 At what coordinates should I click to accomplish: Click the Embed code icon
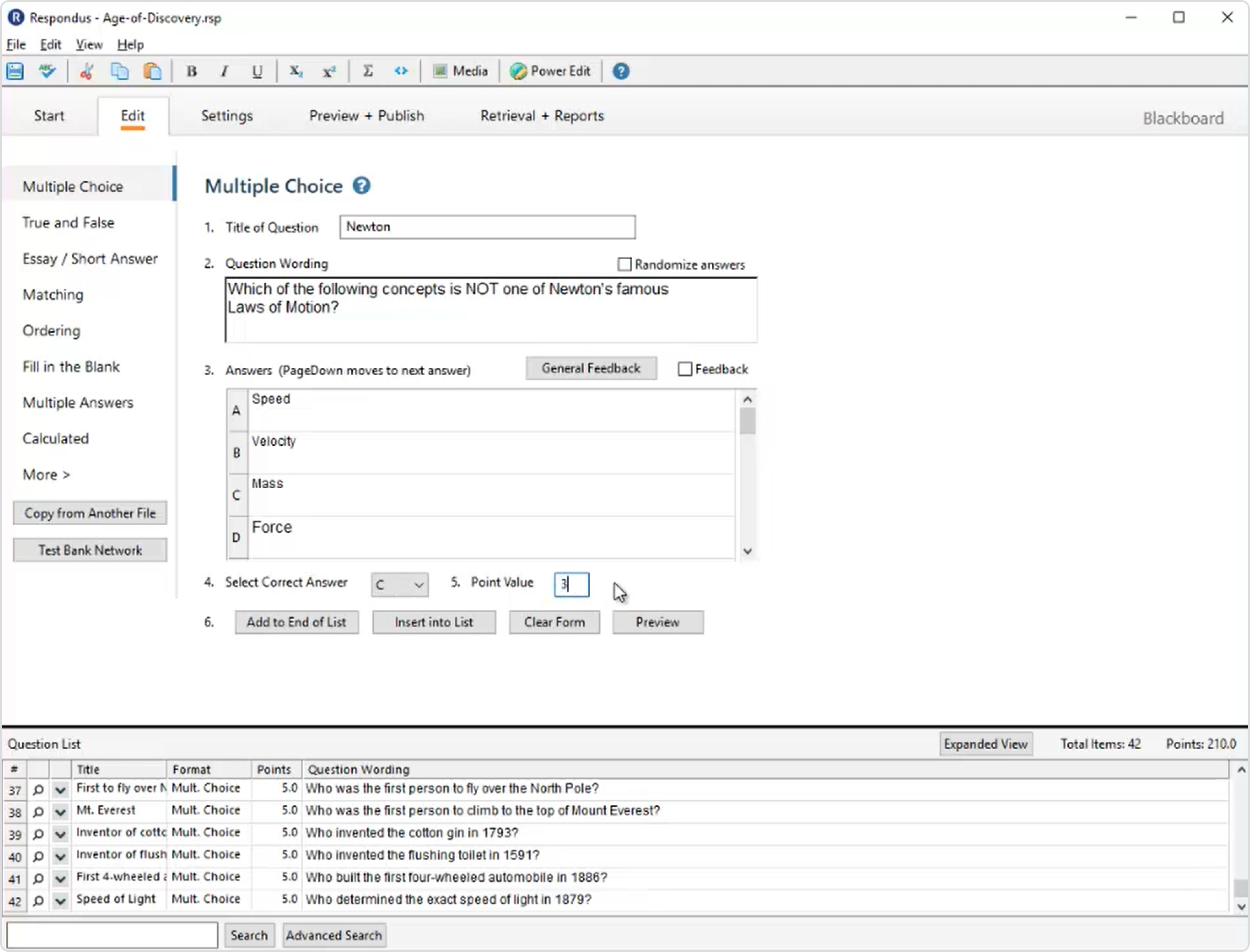click(x=400, y=71)
